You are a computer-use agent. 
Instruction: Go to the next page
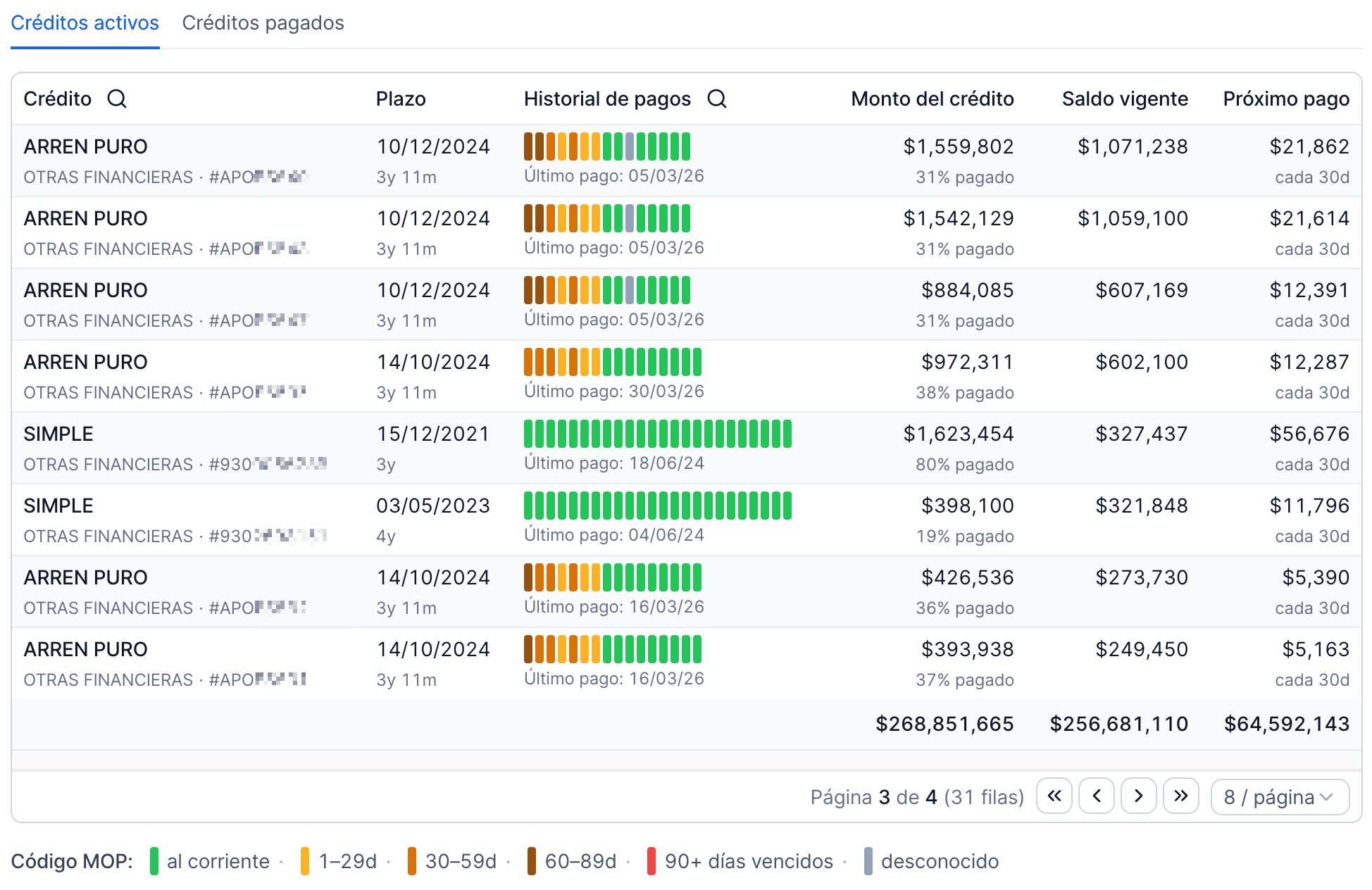point(1139,796)
